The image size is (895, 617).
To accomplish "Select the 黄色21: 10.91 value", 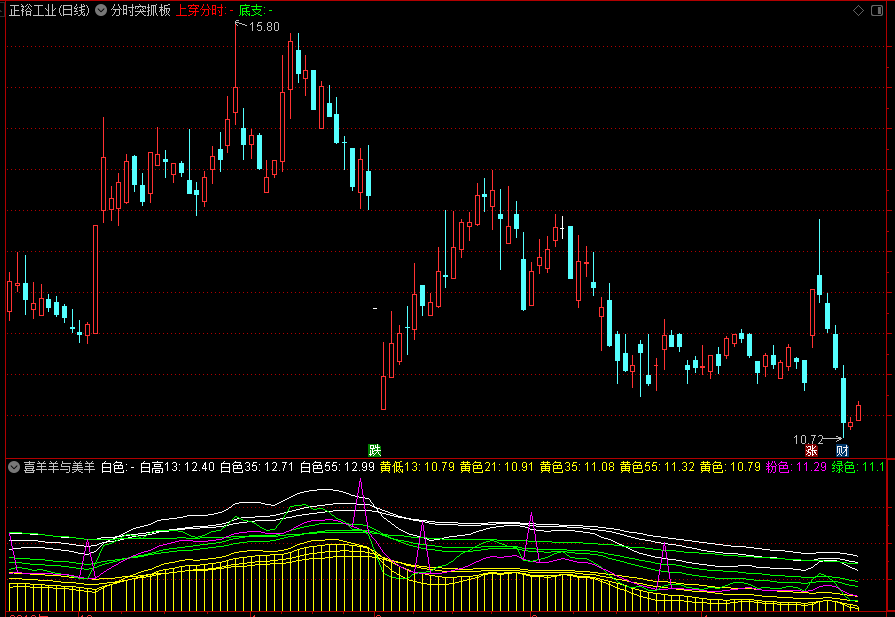I will click(x=497, y=467).
